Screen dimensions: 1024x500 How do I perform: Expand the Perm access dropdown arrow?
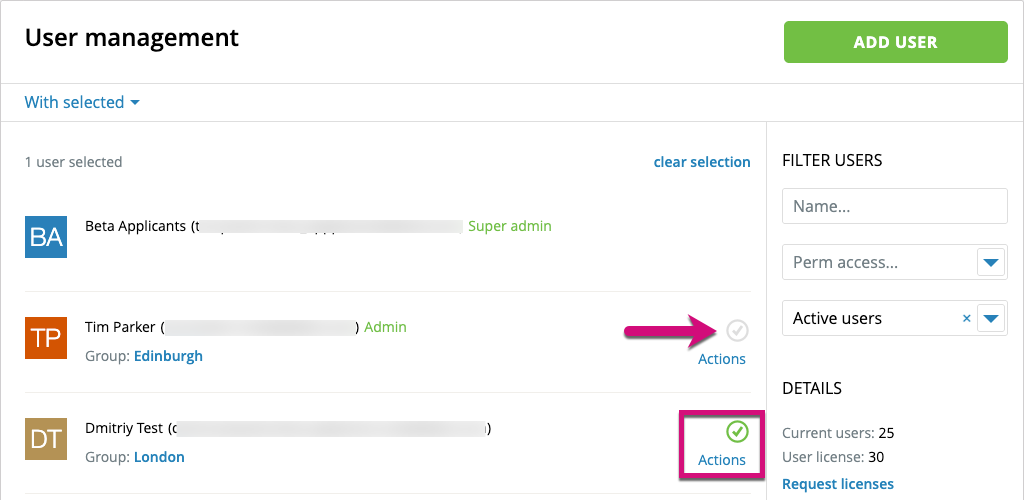pyautogui.click(x=991, y=263)
